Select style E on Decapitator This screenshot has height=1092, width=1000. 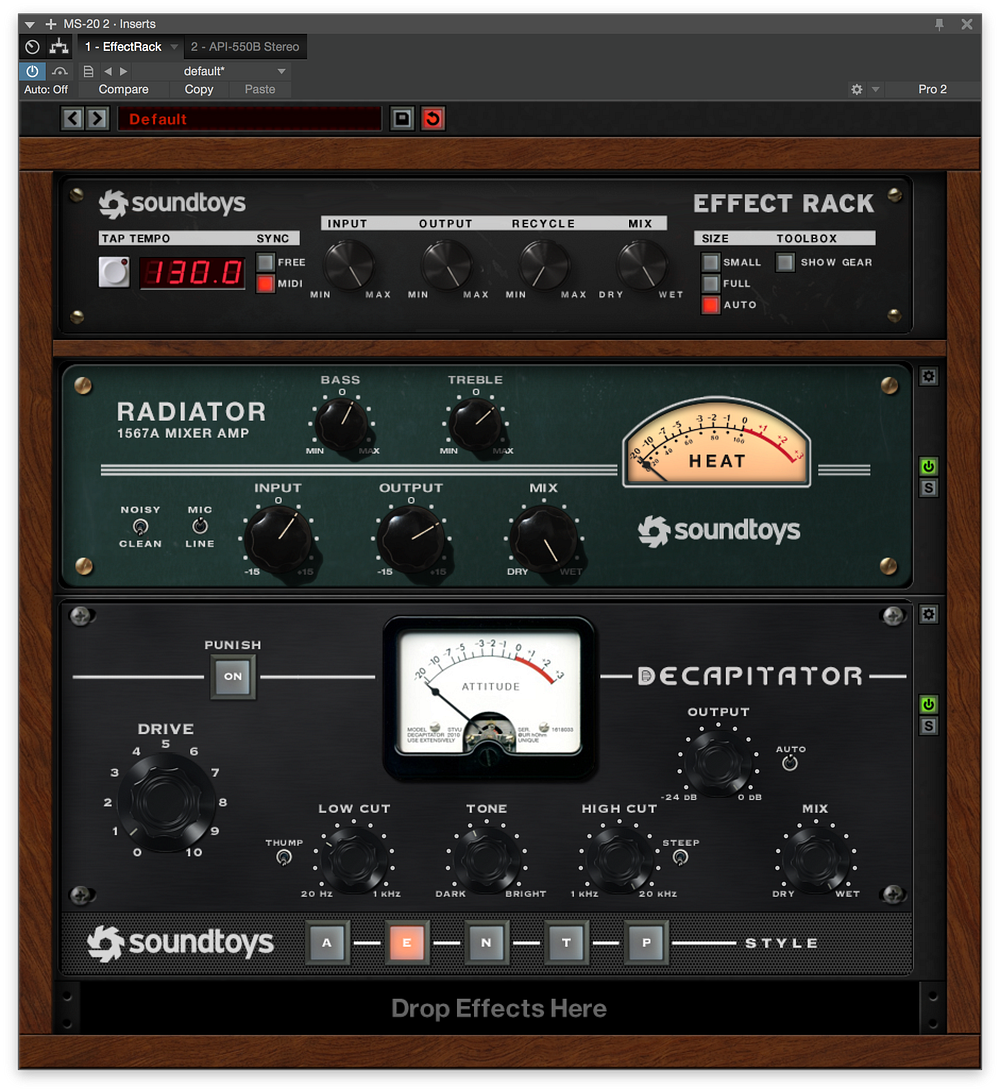pos(407,942)
